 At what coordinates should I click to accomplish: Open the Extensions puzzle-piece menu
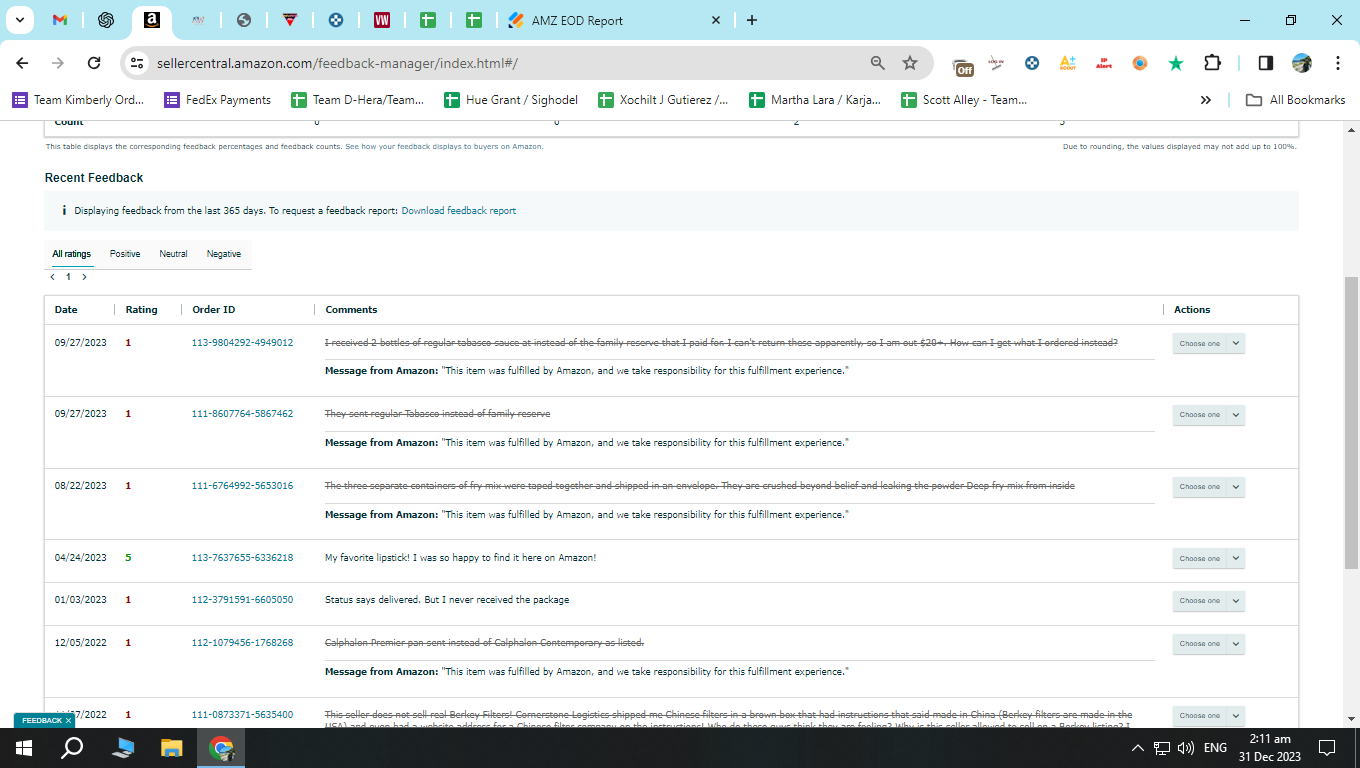1212,63
